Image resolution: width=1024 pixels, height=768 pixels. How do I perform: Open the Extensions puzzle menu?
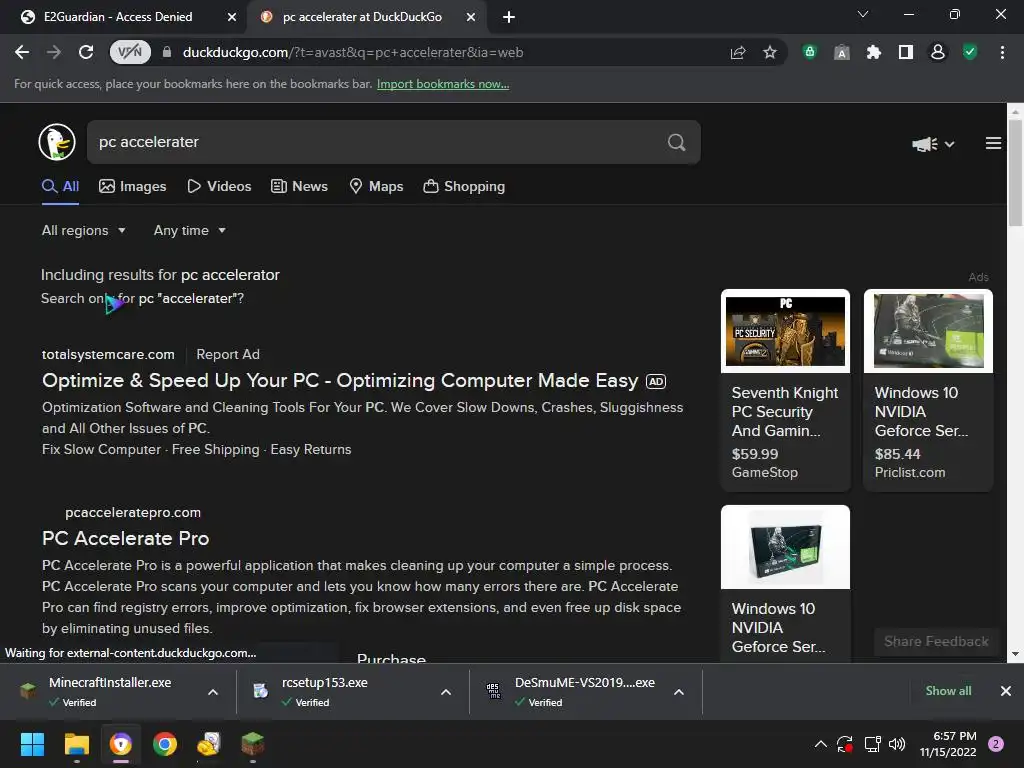point(874,52)
